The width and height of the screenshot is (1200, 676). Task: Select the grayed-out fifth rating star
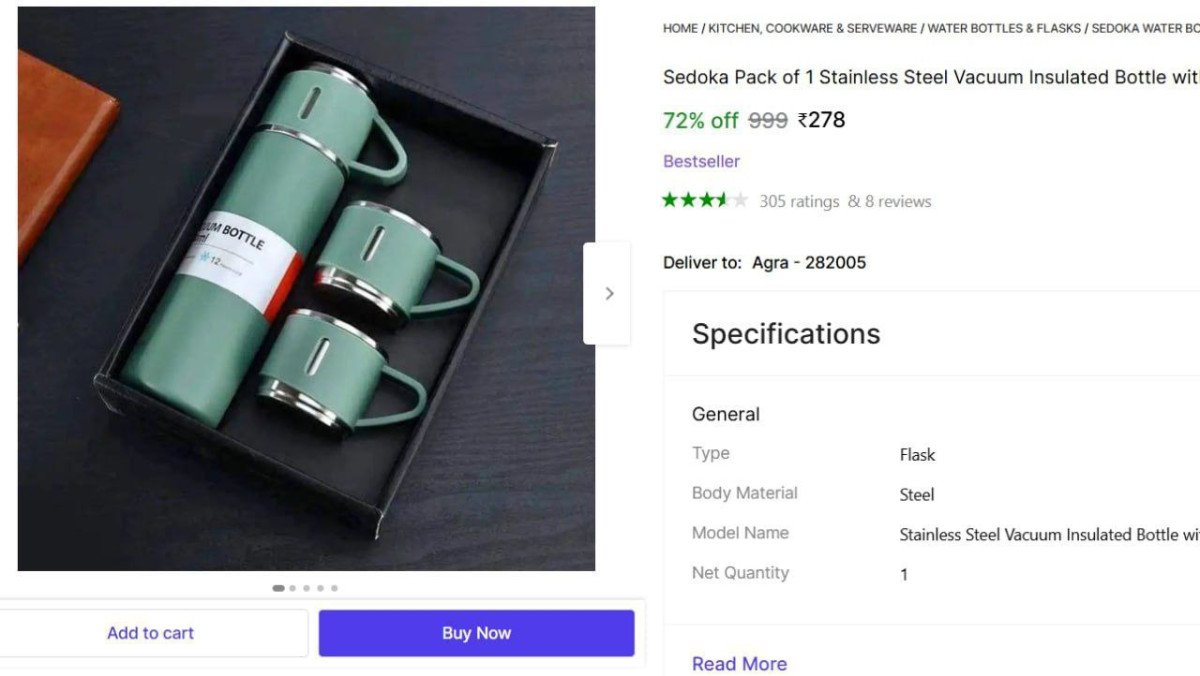pyautogui.click(x=741, y=199)
